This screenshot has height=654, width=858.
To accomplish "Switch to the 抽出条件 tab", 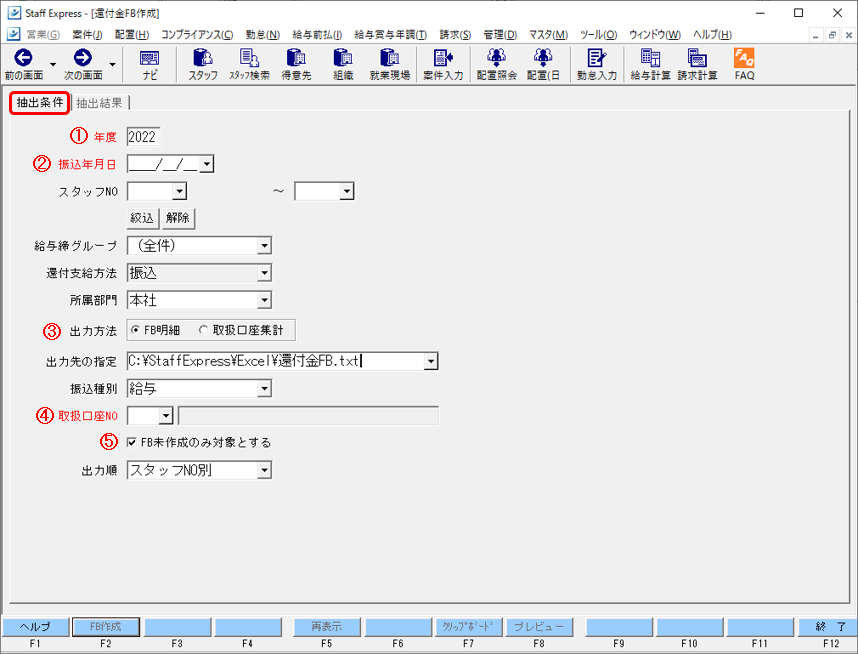I will pyautogui.click(x=39, y=102).
